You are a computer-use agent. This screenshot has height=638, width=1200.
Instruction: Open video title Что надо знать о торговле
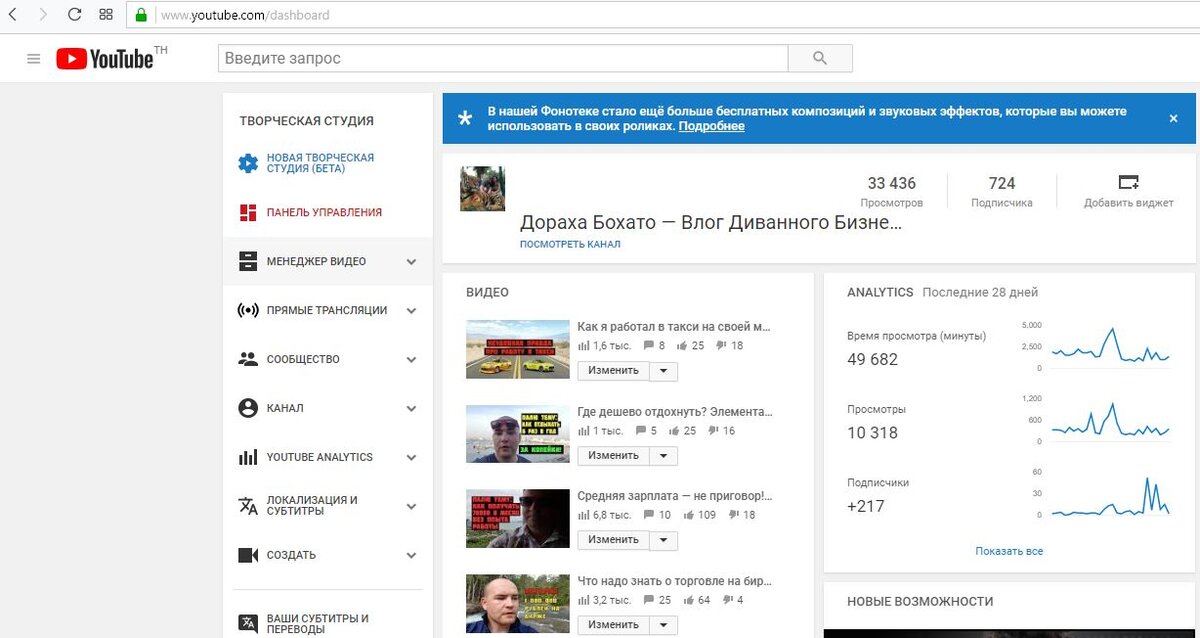(x=675, y=580)
